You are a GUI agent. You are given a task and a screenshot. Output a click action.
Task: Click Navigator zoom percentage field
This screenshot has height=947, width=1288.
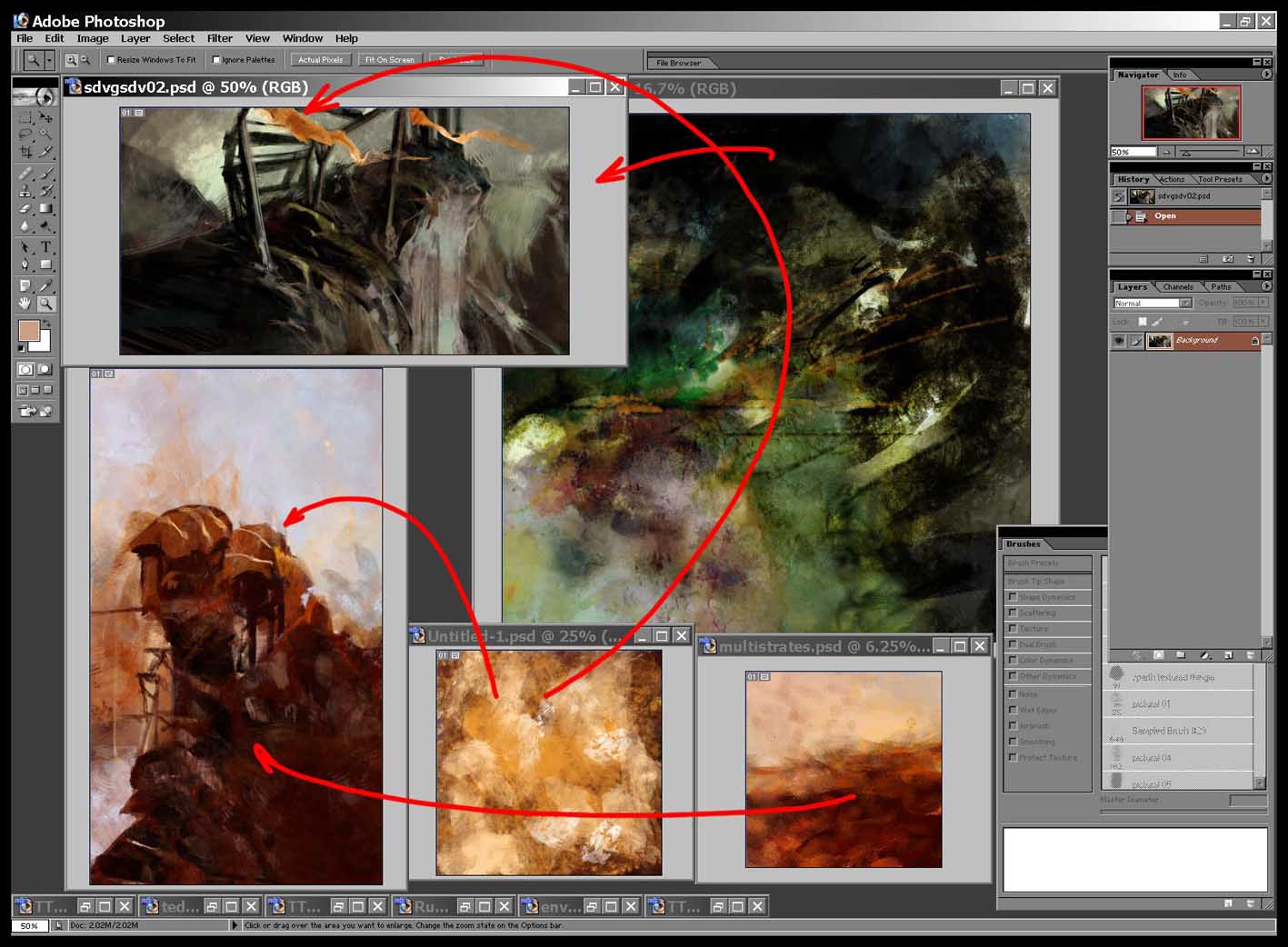click(x=1133, y=152)
